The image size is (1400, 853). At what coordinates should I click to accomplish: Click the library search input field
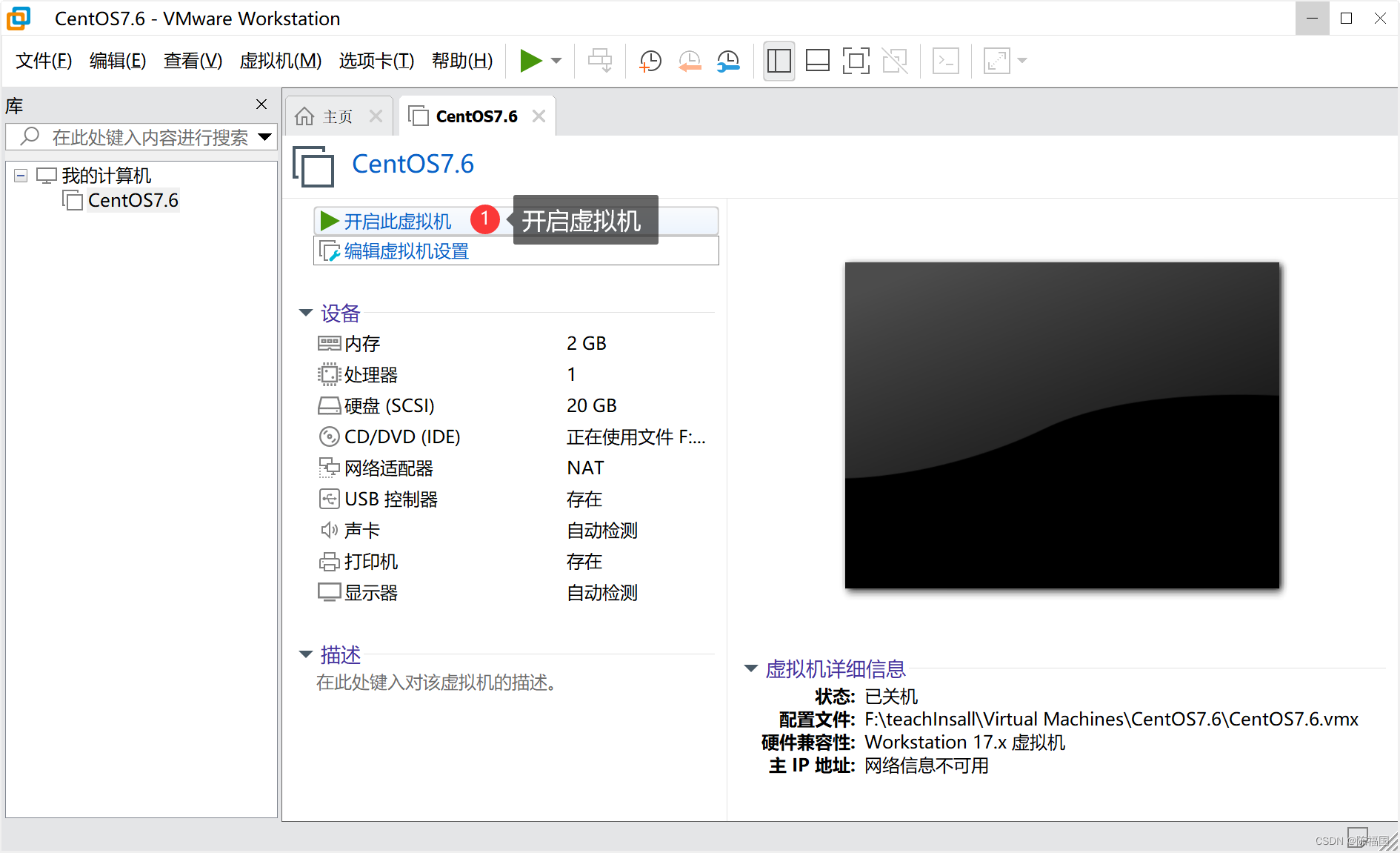[141, 137]
